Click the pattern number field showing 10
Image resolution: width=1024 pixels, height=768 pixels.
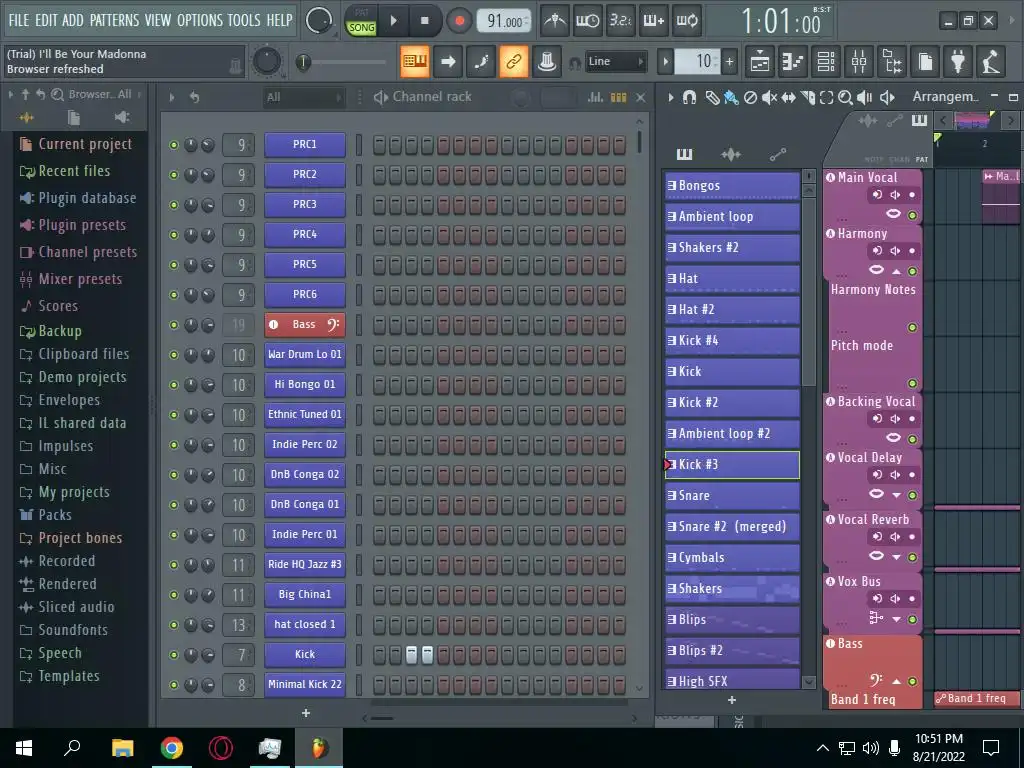(697, 62)
